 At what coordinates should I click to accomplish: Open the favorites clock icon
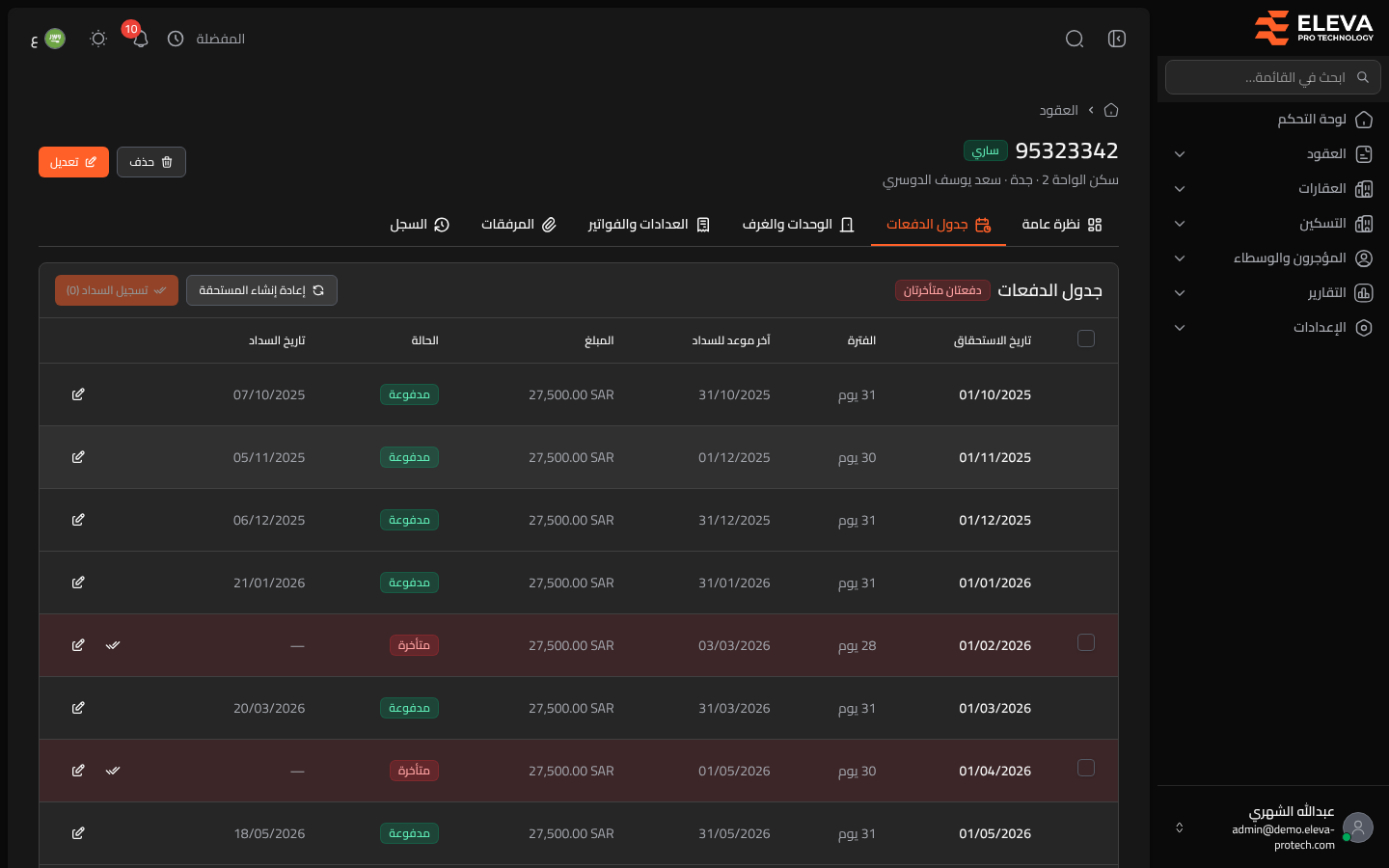coord(176,39)
